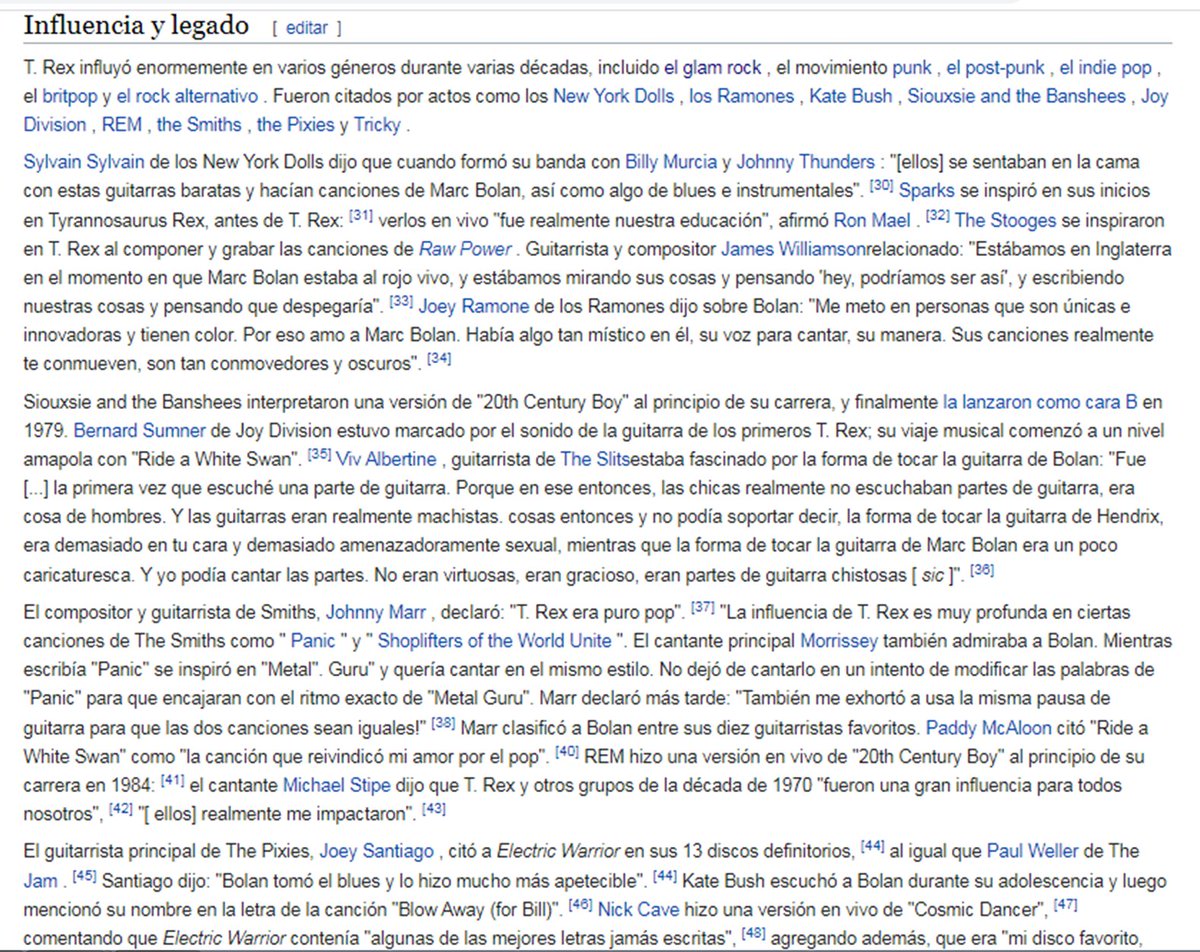The height and width of the screenshot is (952, 1200).
Task: Open 'the Pixies' link
Action: (296, 125)
